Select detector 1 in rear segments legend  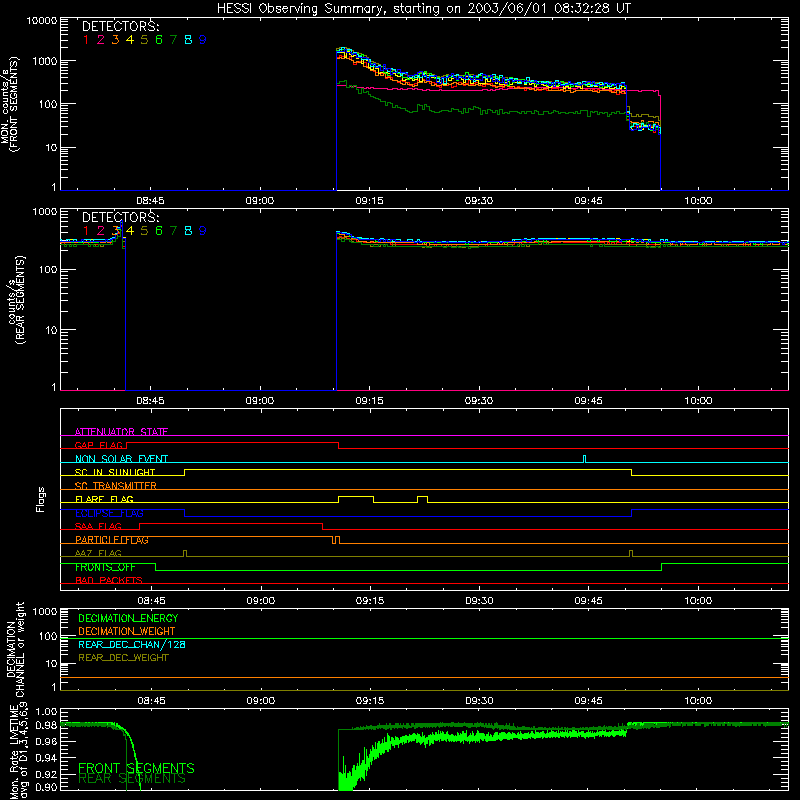(86, 231)
